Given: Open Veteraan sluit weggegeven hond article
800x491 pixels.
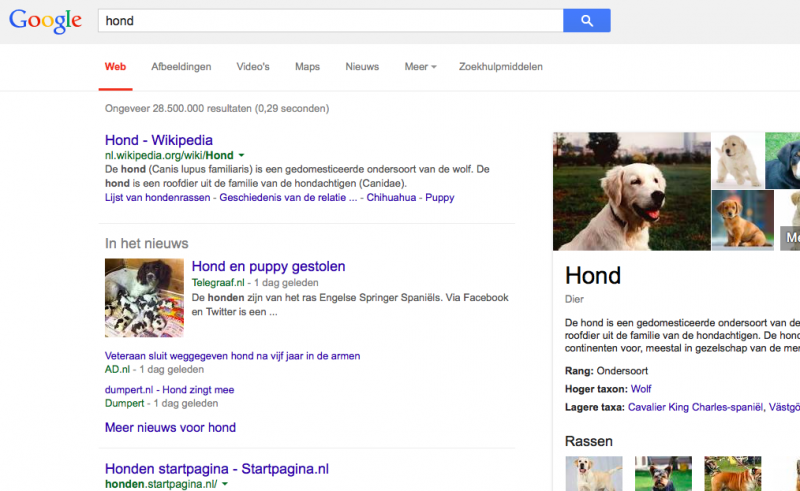Looking at the screenshot, I should click(x=233, y=356).
